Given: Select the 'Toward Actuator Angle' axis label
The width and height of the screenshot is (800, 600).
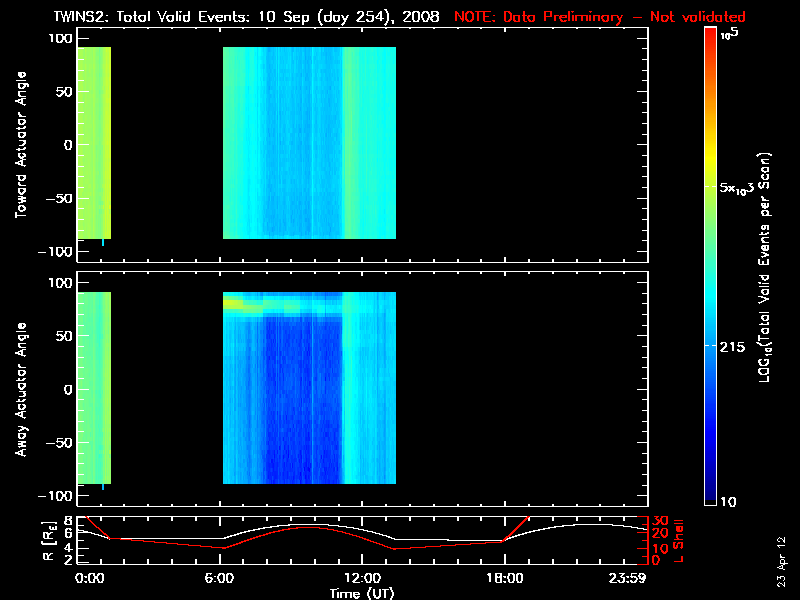Looking at the screenshot, I should point(20,145).
